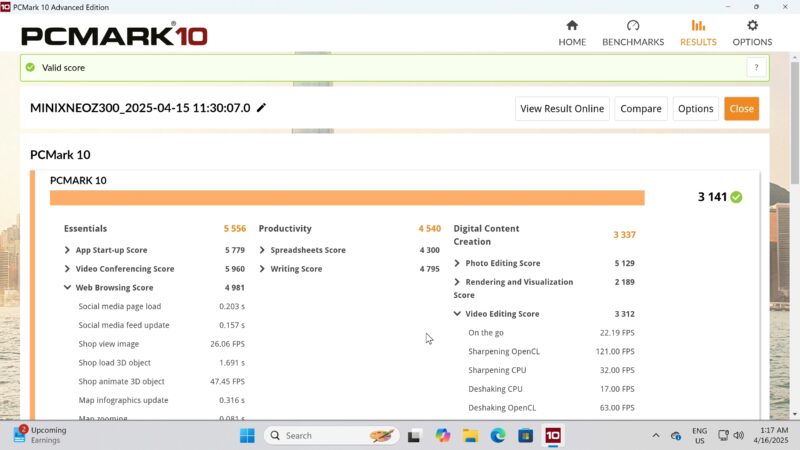Select Digital Content Creation score 3 337

(x=624, y=235)
